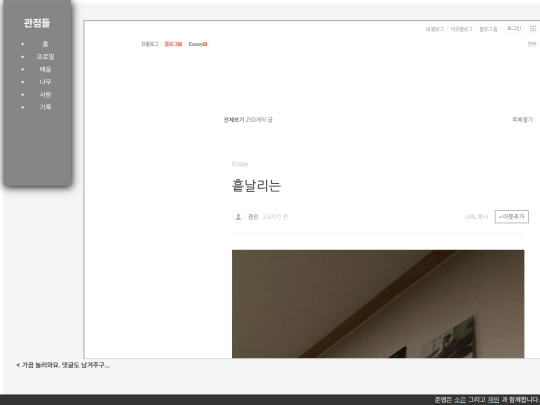Image resolution: width=540 pixels, height=405 pixels.
Task: Open the post's main photo
Action: point(378,304)
